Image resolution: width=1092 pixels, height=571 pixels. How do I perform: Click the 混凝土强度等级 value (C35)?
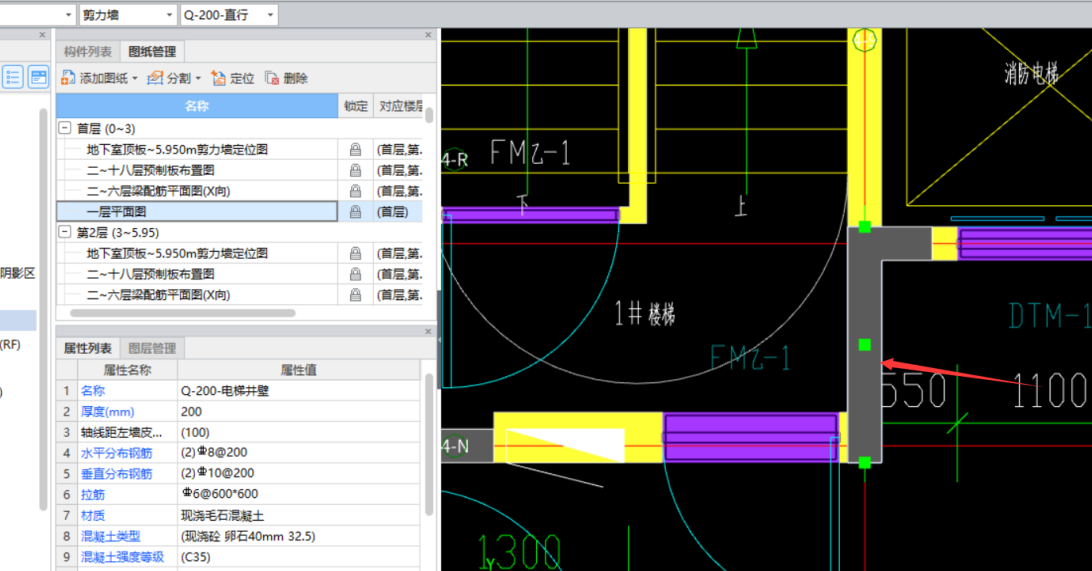click(x=299, y=557)
